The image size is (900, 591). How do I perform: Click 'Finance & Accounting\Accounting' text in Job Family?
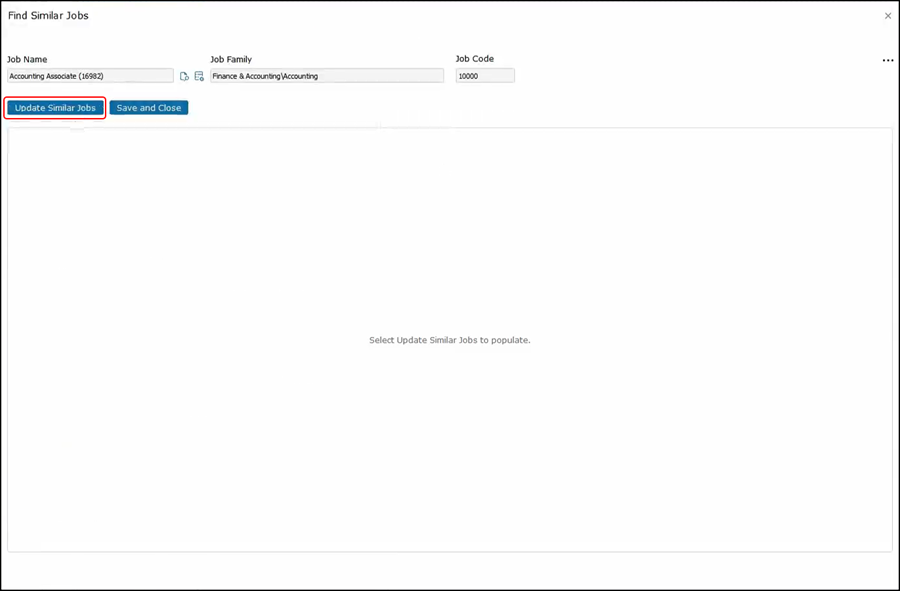pyautogui.click(x=266, y=76)
